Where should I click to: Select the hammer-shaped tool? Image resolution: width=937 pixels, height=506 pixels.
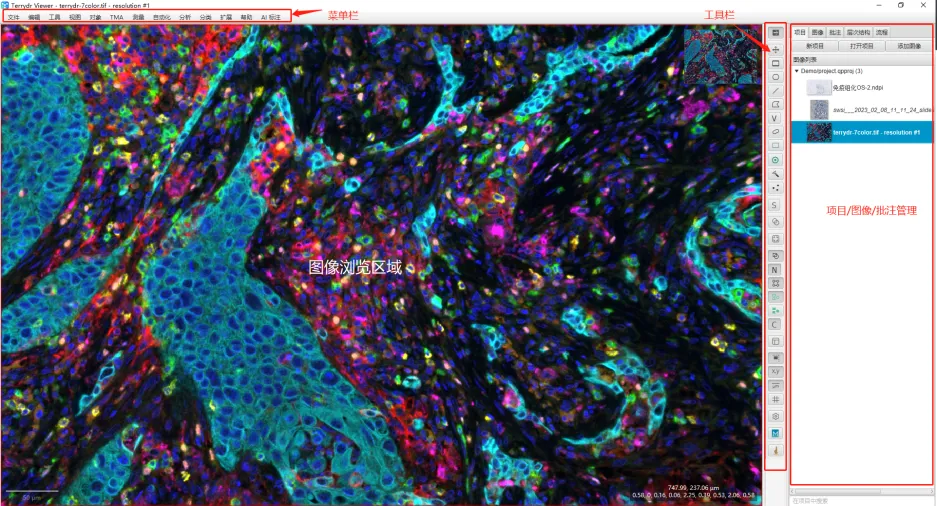point(776,174)
